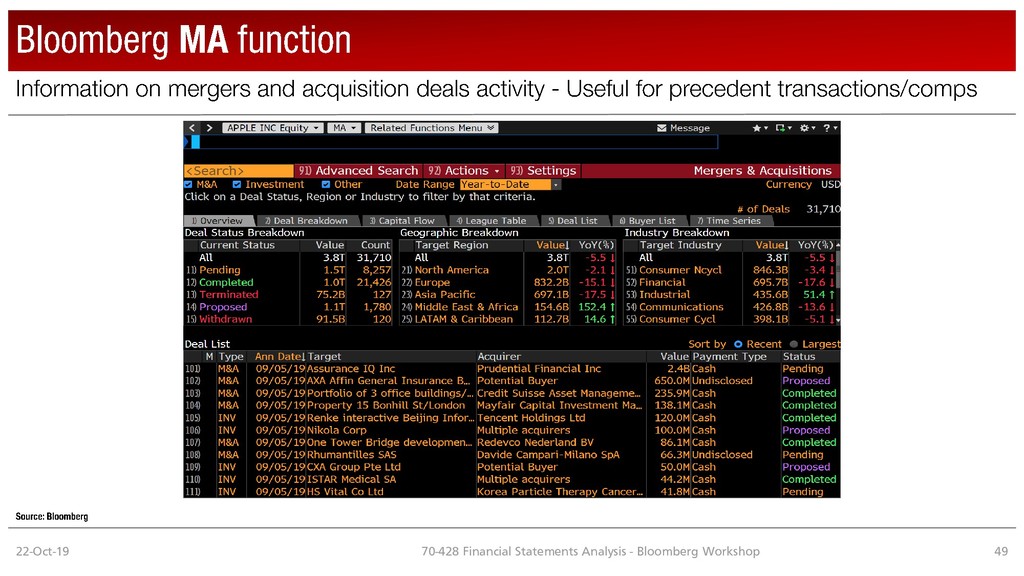Open Advanced Search
This screenshot has height=576, width=1024.
[358, 170]
